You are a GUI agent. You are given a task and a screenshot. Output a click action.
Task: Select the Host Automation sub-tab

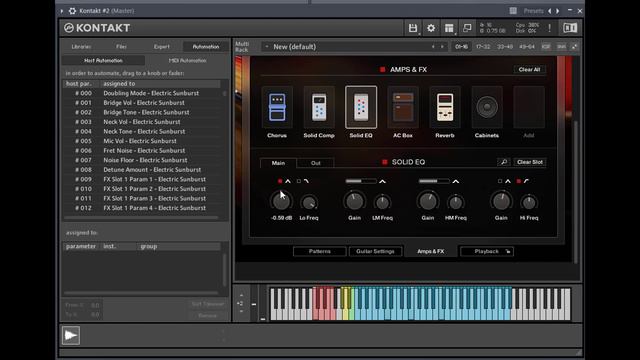tap(103, 60)
